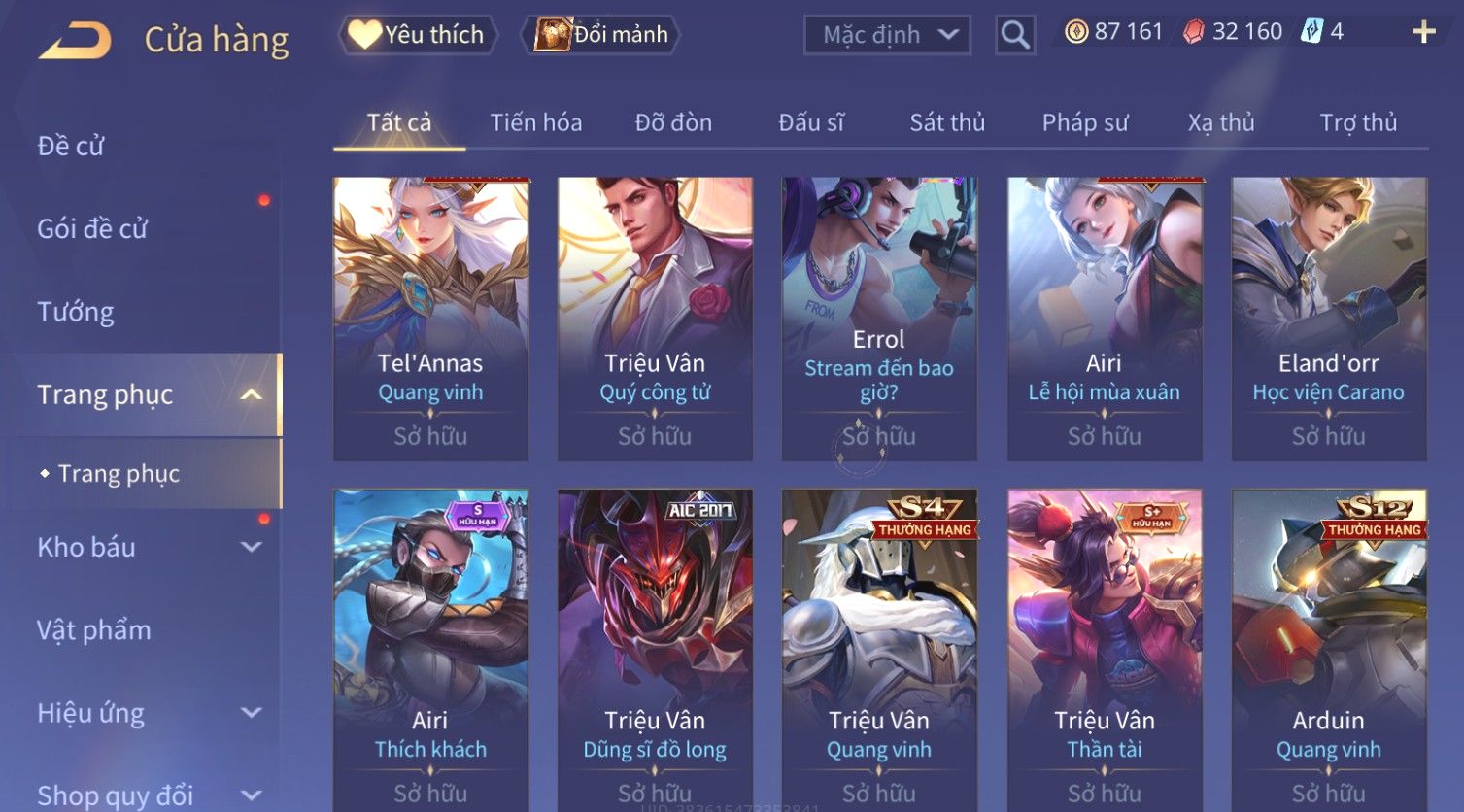Select the Trang phục sub-item
Viewport: 1464px width, 812px height.
[119, 473]
